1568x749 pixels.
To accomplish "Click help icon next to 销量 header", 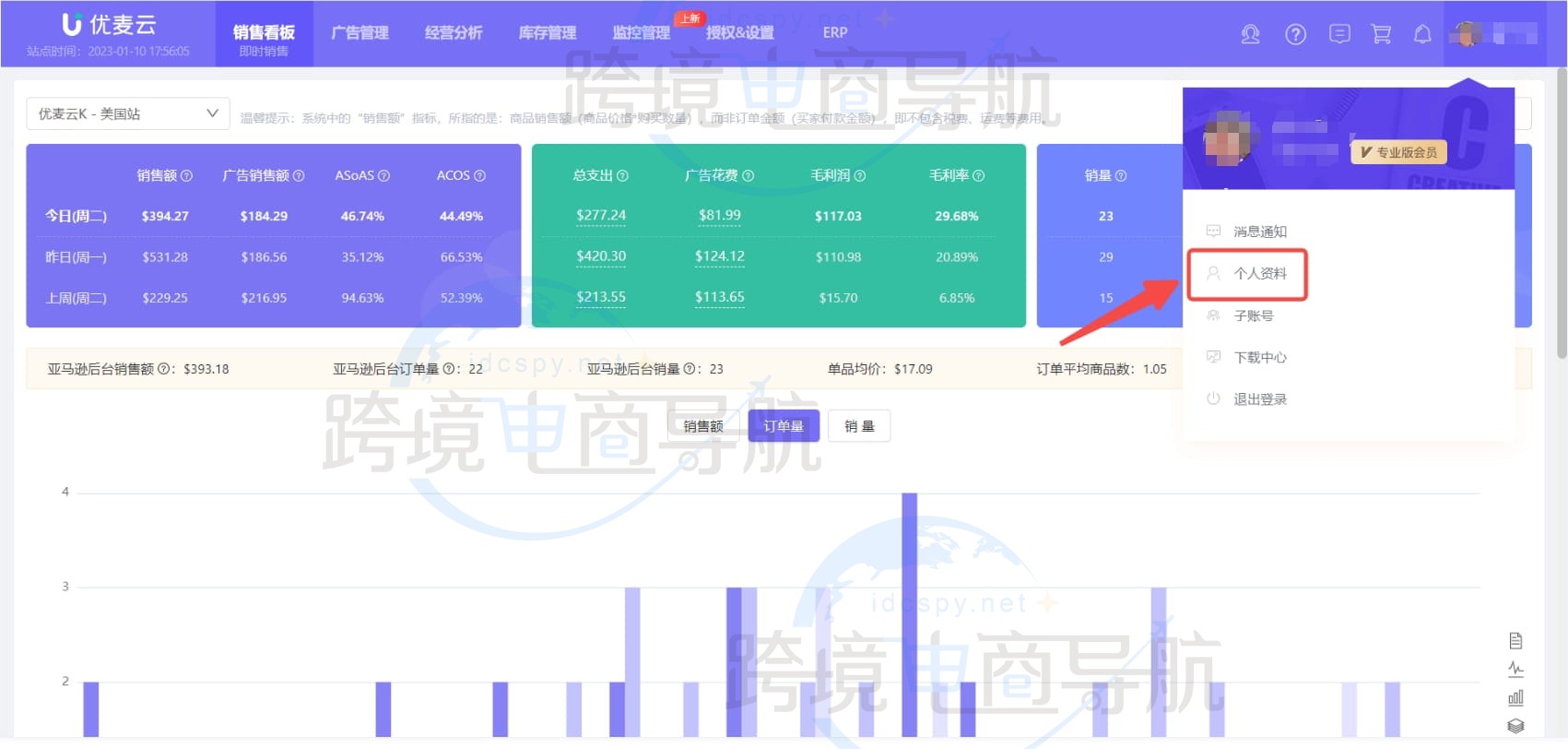I will [1121, 175].
